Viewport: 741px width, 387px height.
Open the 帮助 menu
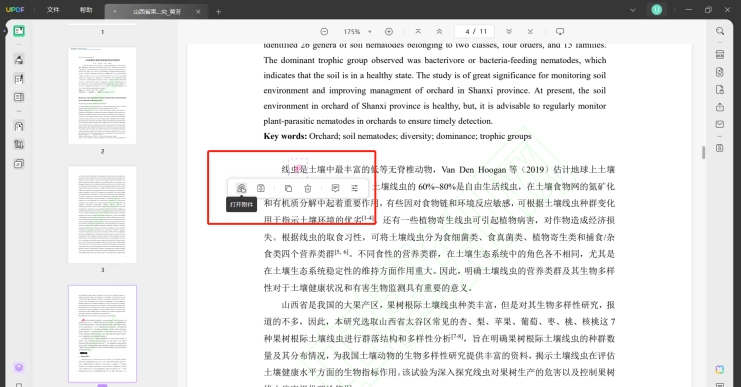click(x=86, y=10)
